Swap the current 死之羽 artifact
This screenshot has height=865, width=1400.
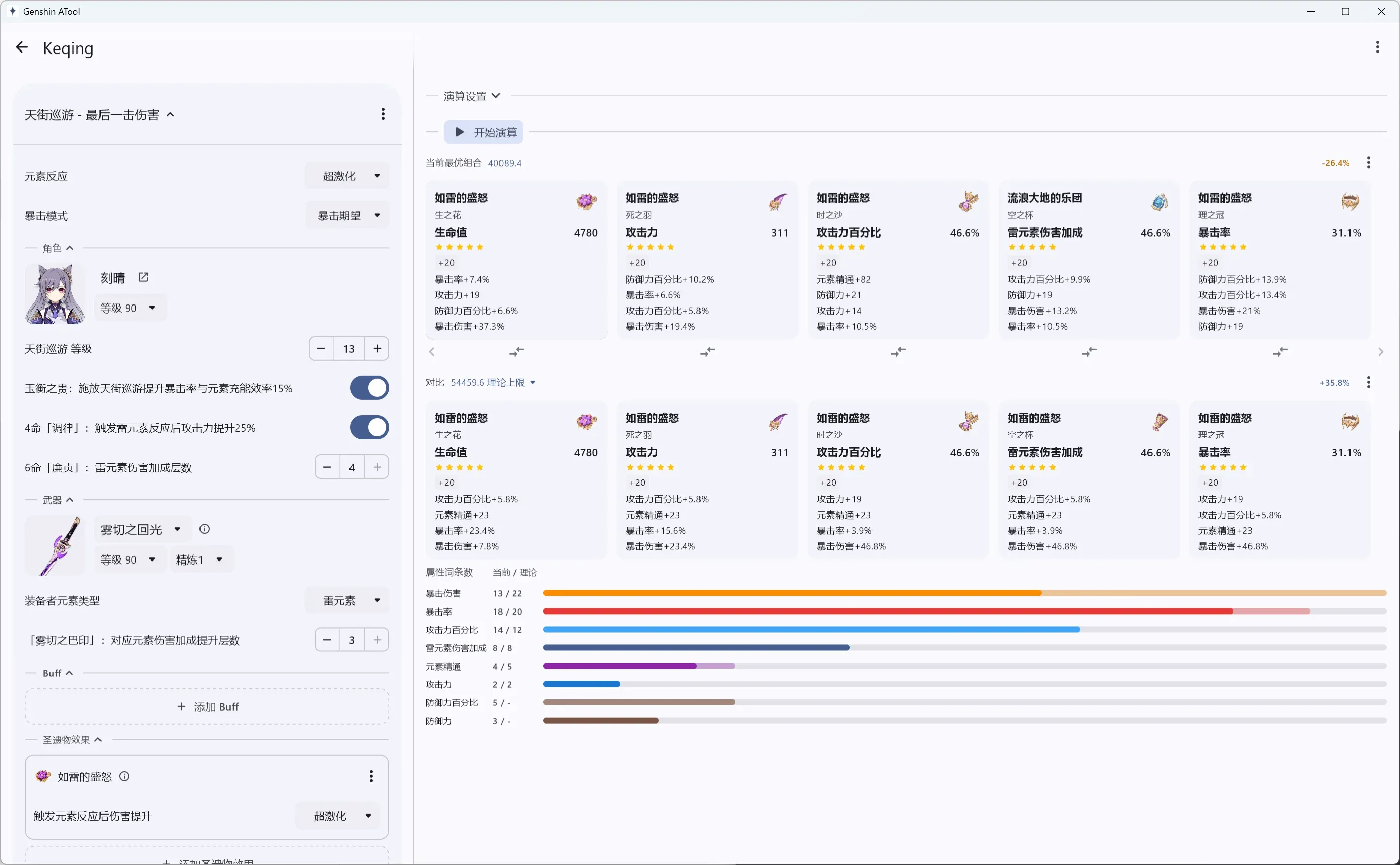pos(707,352)
